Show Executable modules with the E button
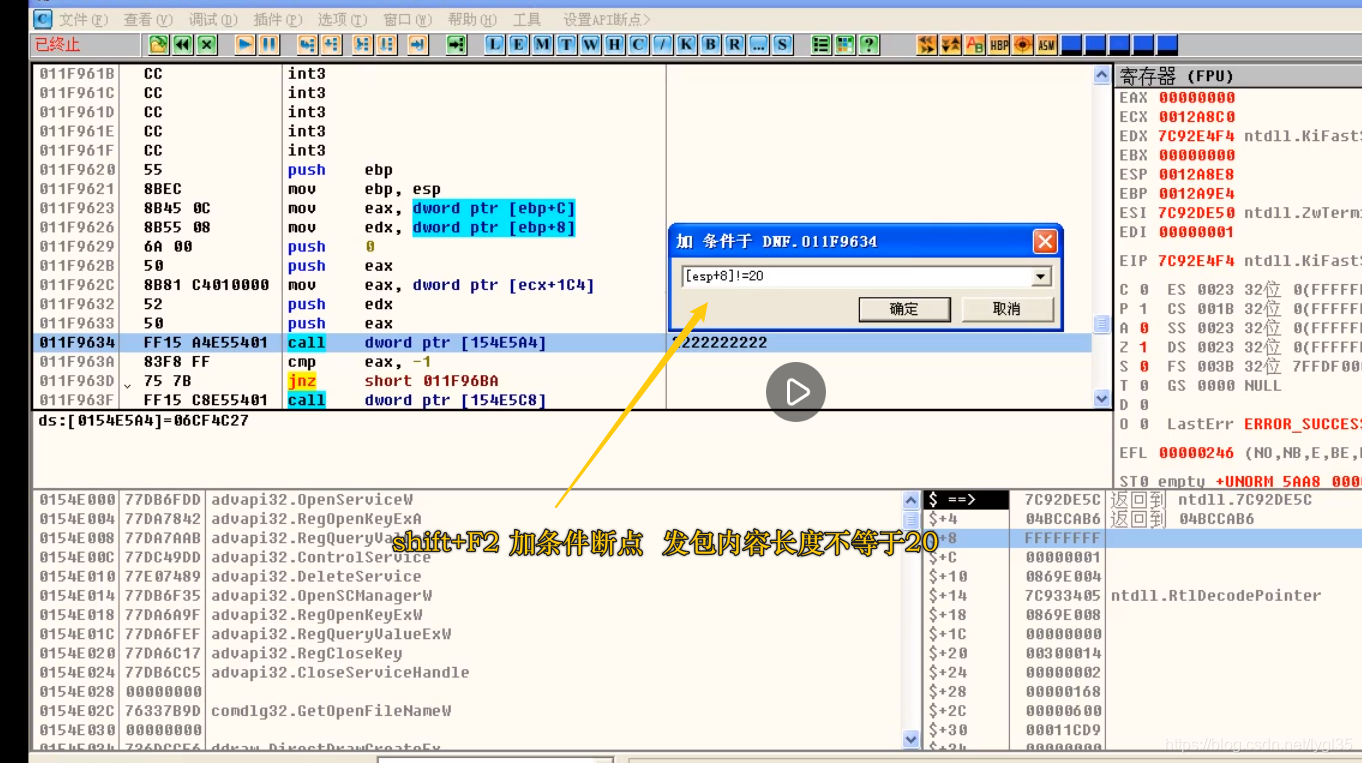Image resolution: width=1362 pixels, height=763 pixels. point(518,44)
